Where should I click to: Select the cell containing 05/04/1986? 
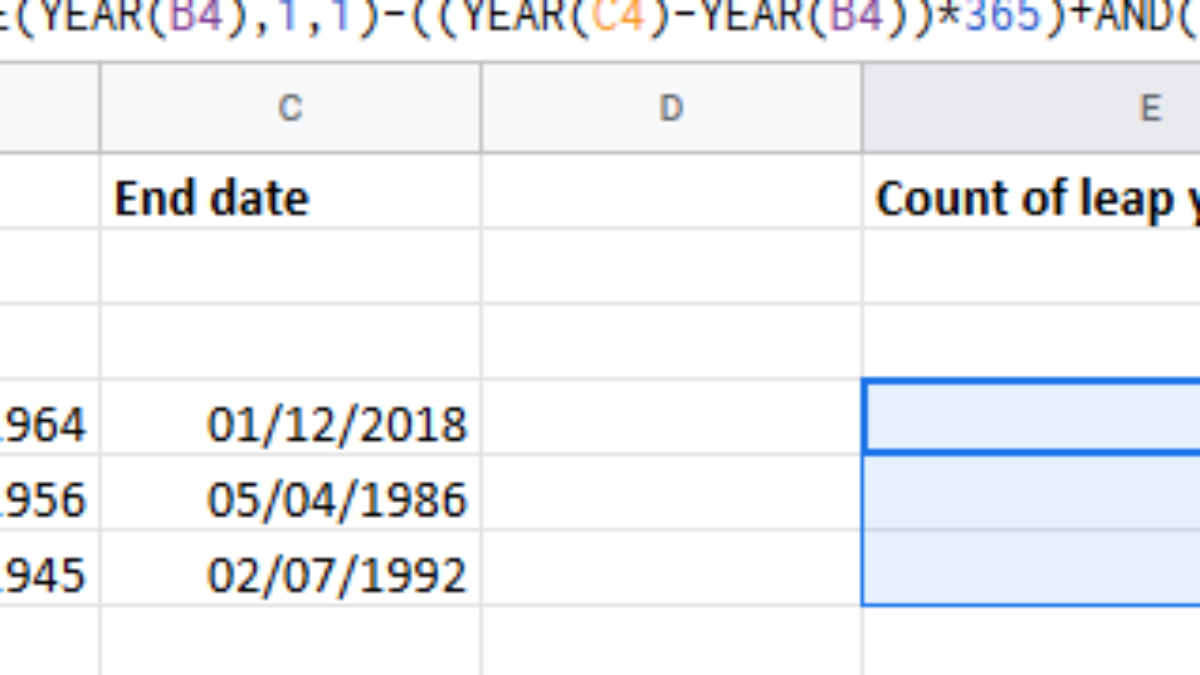pyautogui.click(x=290, y=500)
